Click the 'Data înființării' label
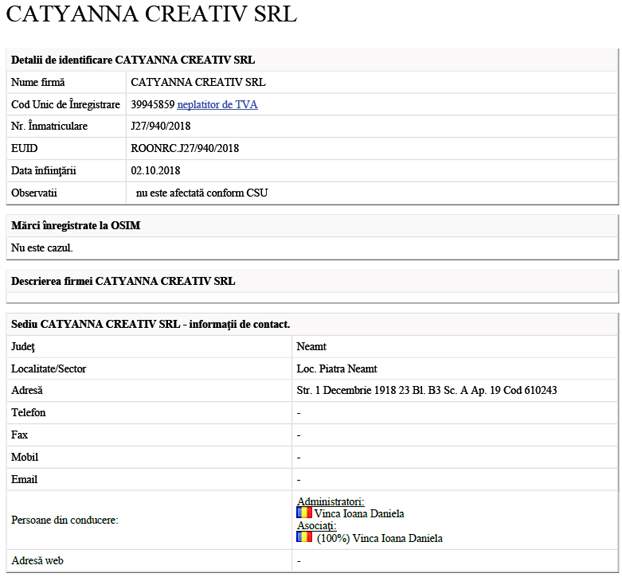Viewport: 622px width, 577px height. (44, 171)
